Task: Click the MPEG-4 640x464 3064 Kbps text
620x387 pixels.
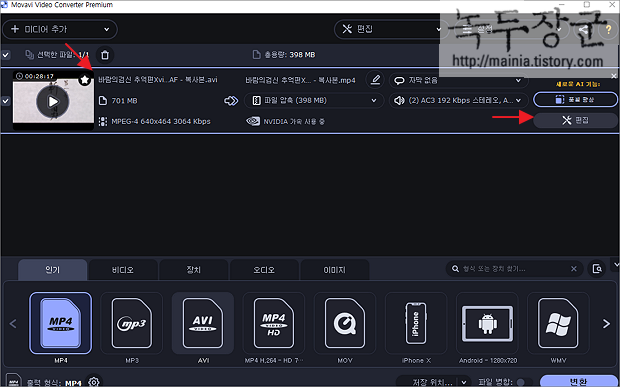Action: (161, 121)
